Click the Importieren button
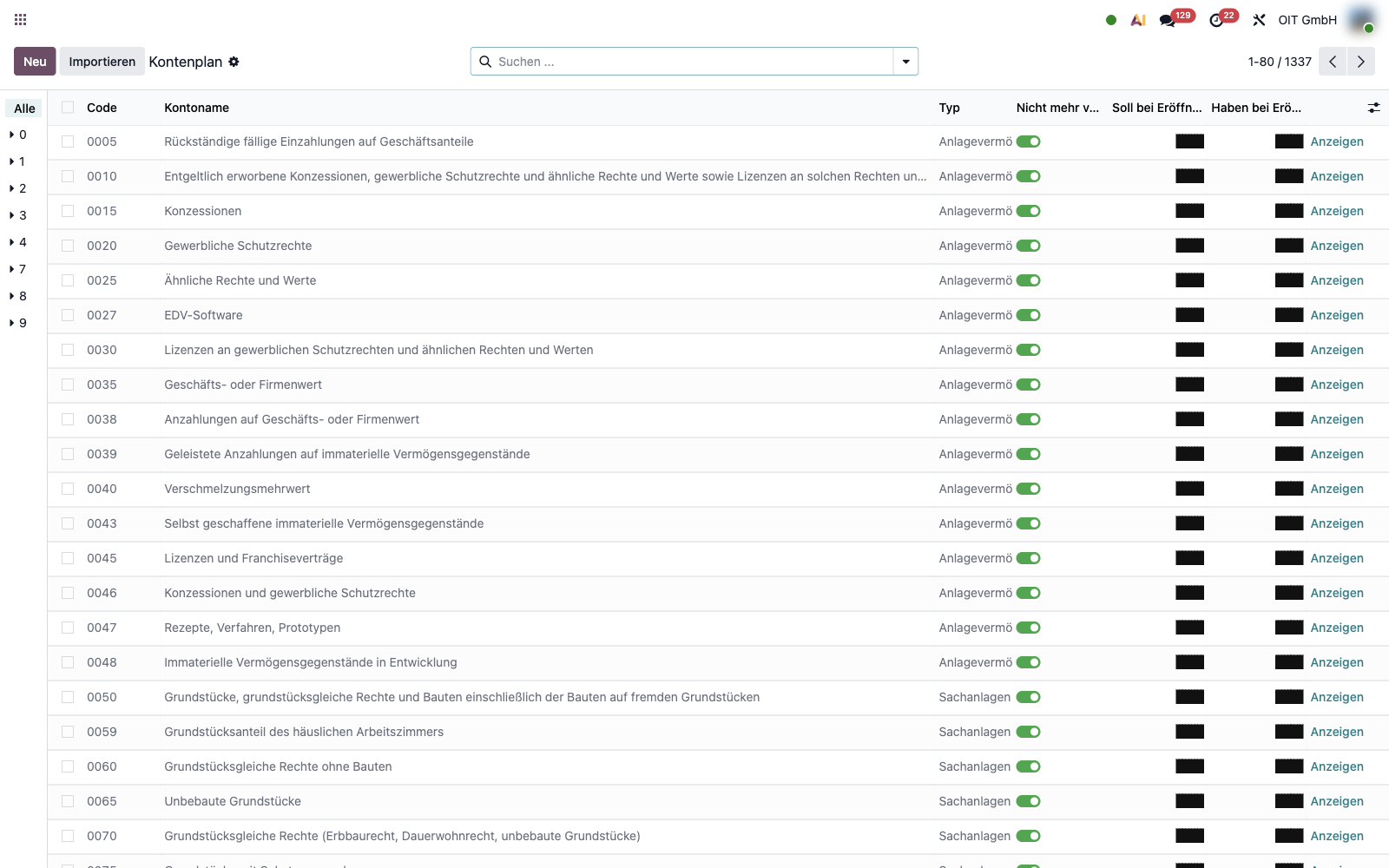This screenshot has height=868, width=1389. coord(102,62)
